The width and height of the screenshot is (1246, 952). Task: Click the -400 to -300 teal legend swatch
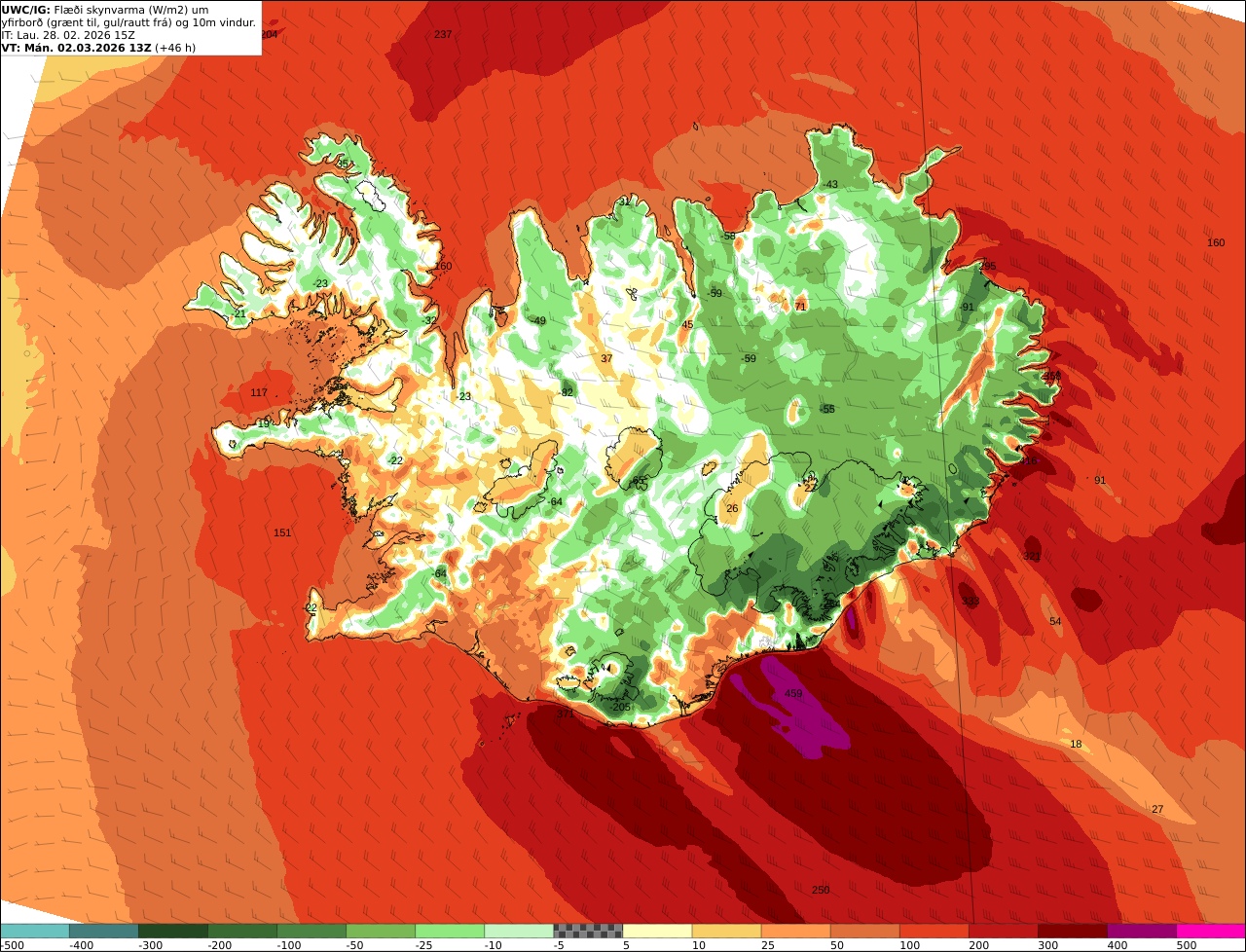(103, 930)
